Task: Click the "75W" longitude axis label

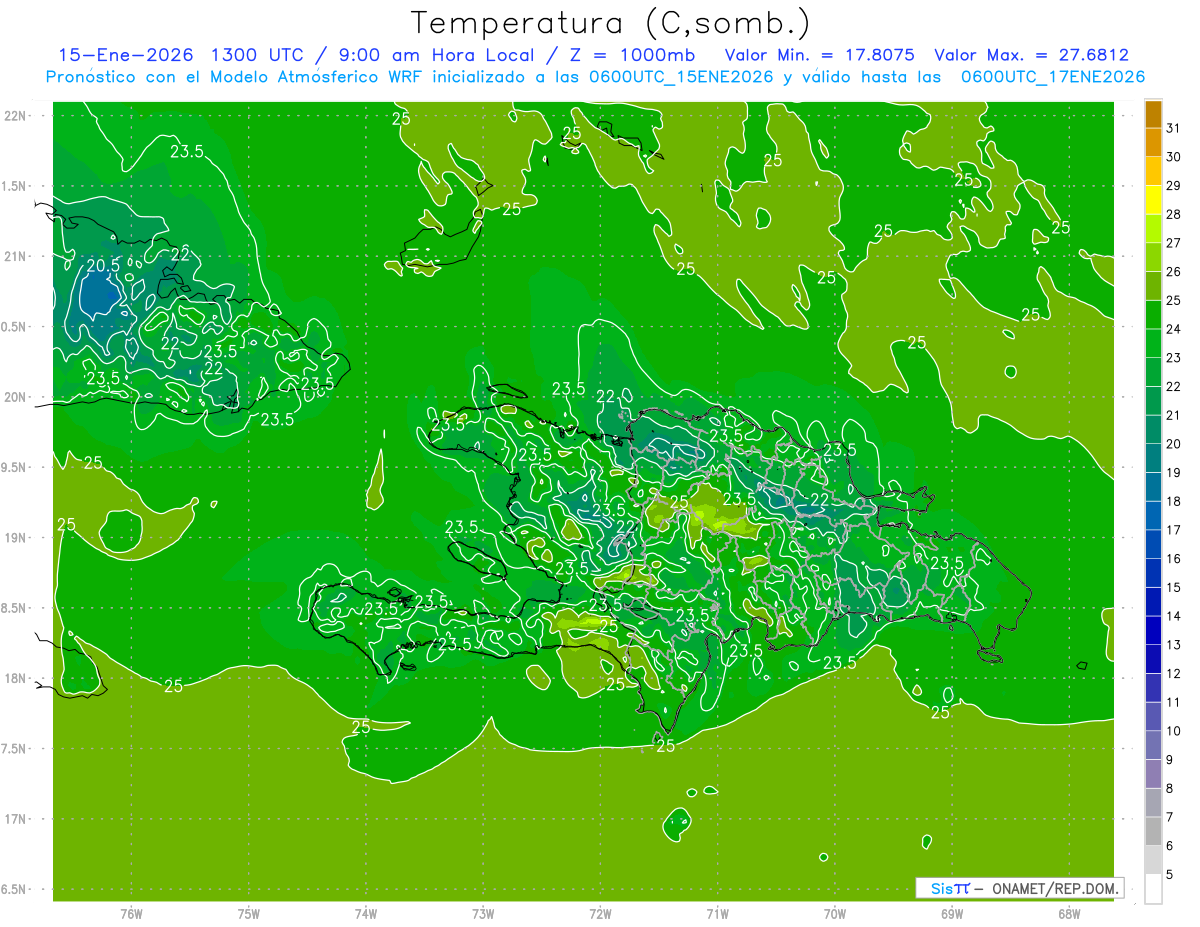Action: 249,913
